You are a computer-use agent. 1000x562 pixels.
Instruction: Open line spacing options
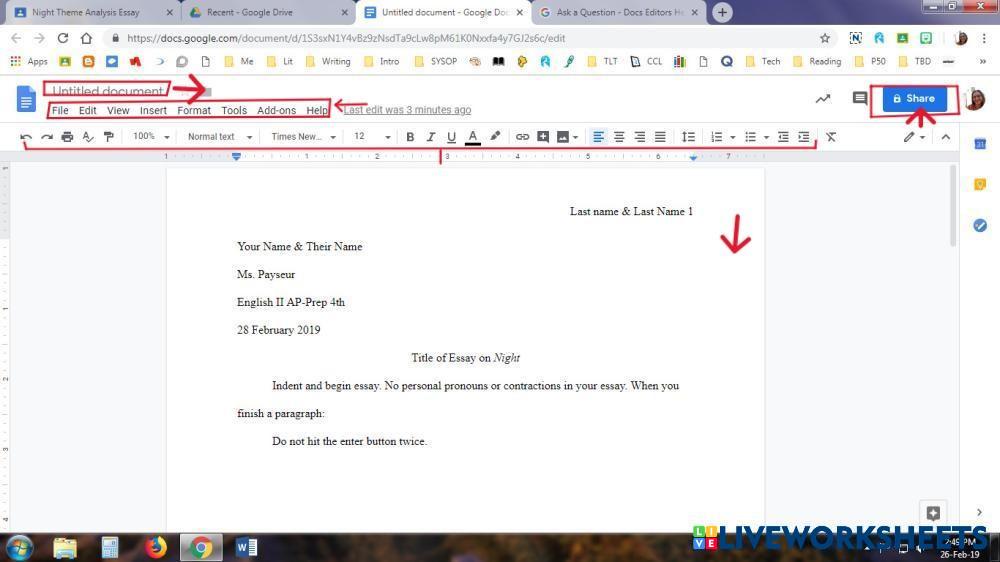point(688,137)
